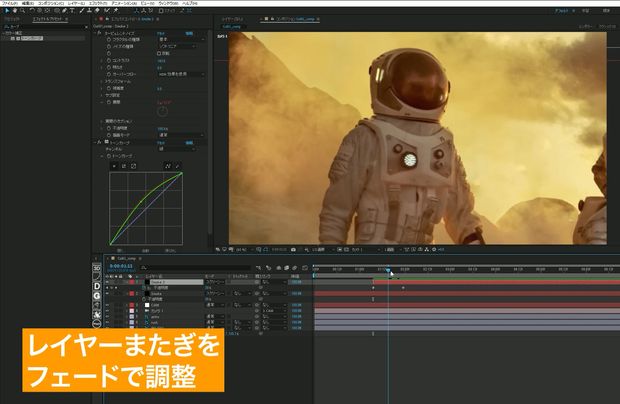Open the fractal type dropdown

[181, 40]
